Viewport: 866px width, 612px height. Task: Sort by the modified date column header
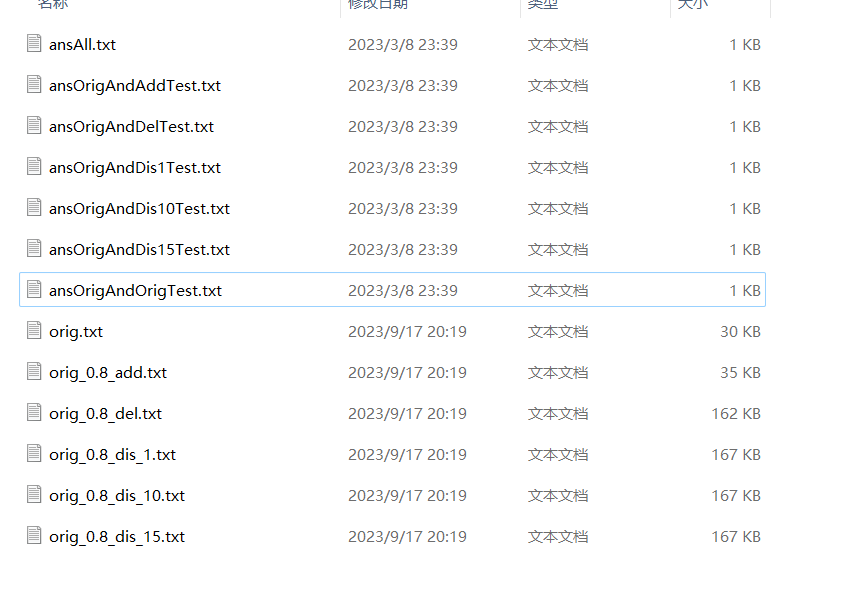tap(378, 4)
